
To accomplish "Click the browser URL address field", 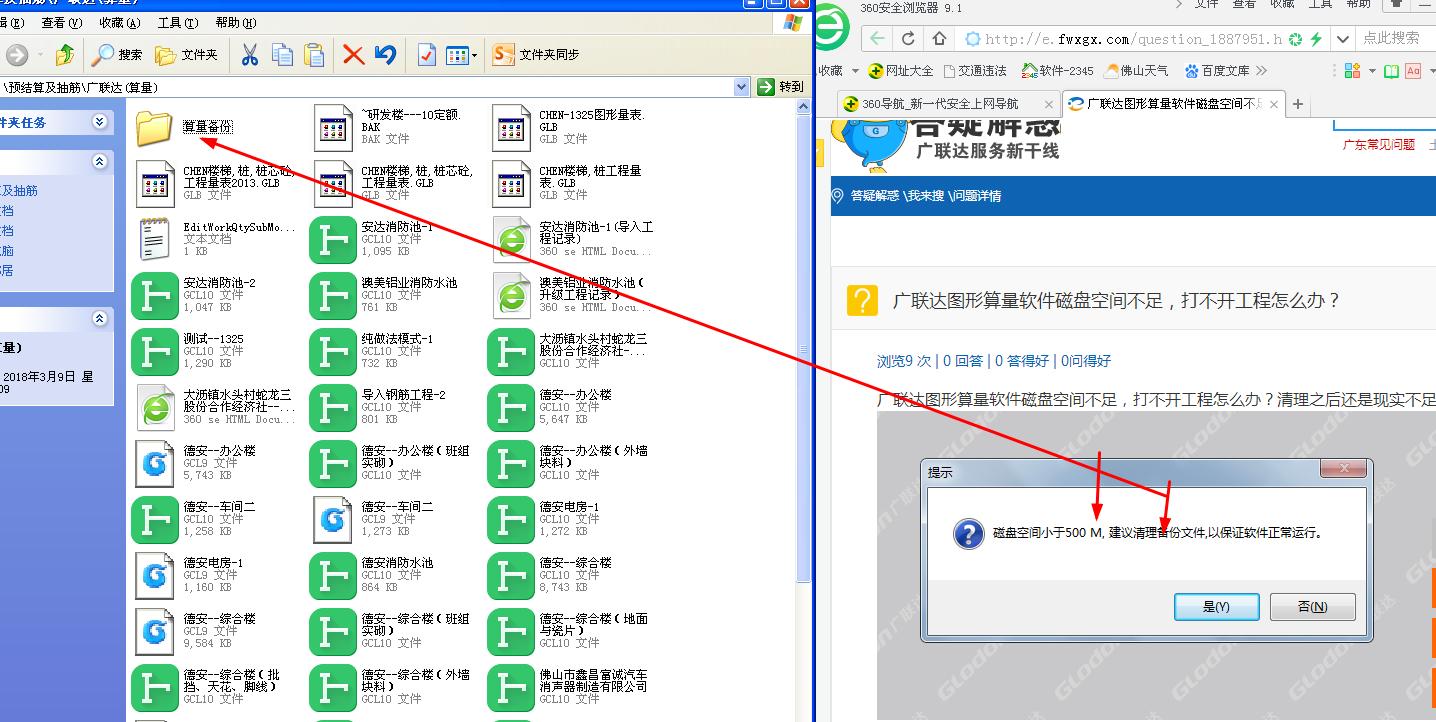I will 1133,39.
